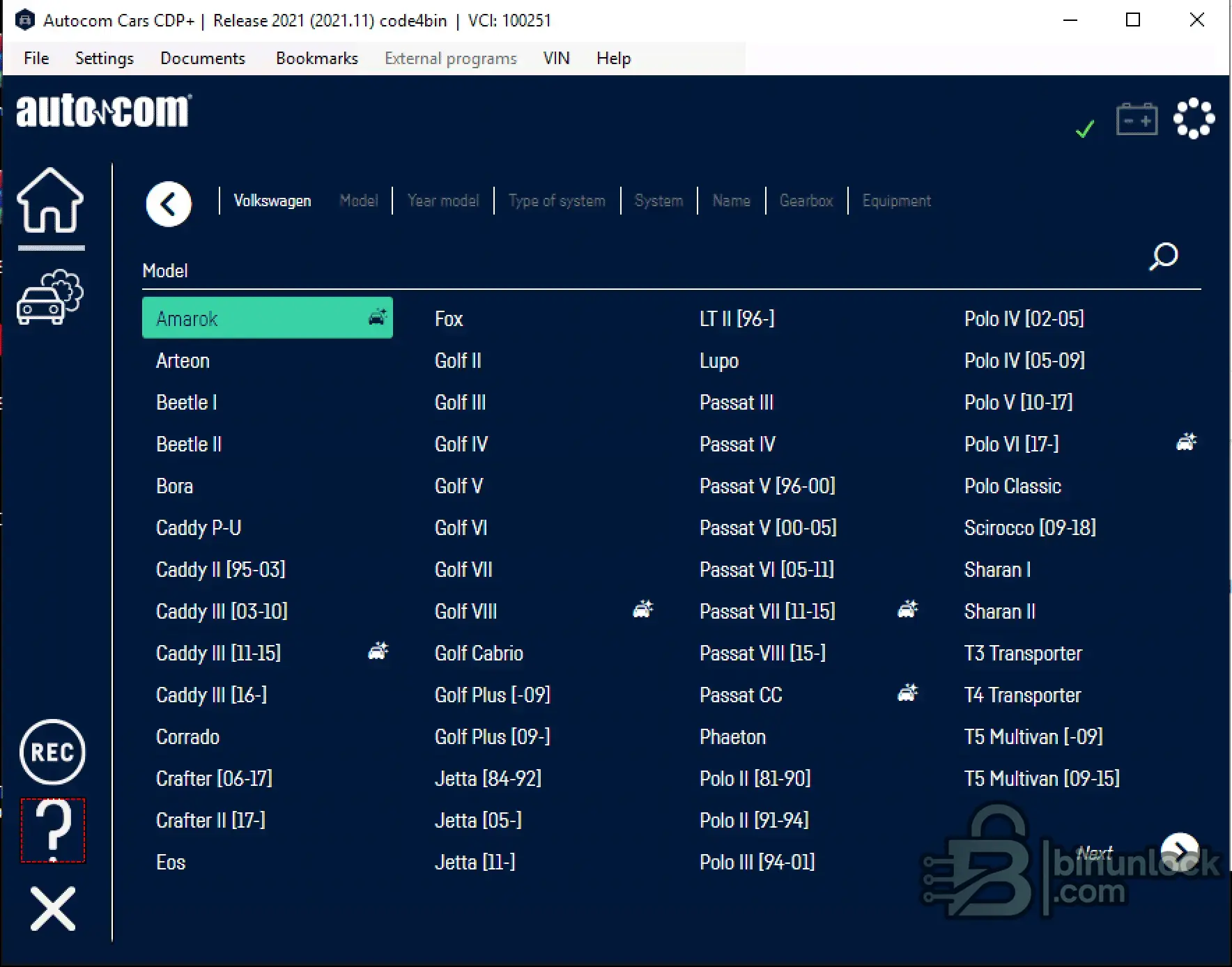Open the Settings menu
Screen dimensions: 1232x967
tap(105, 59)
